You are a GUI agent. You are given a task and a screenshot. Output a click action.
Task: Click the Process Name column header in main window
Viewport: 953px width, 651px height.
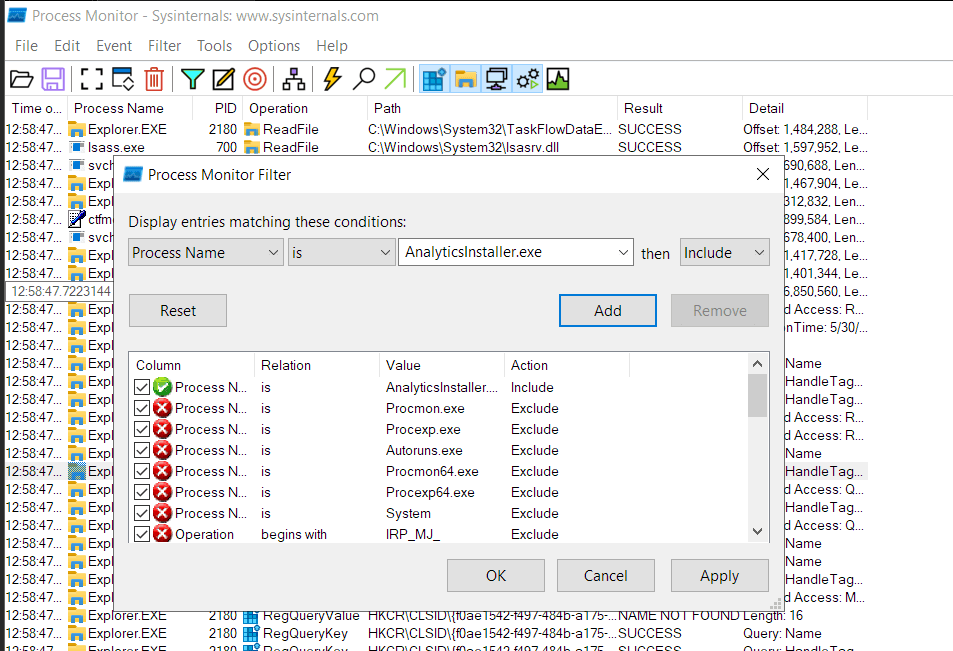pos(129,108)
